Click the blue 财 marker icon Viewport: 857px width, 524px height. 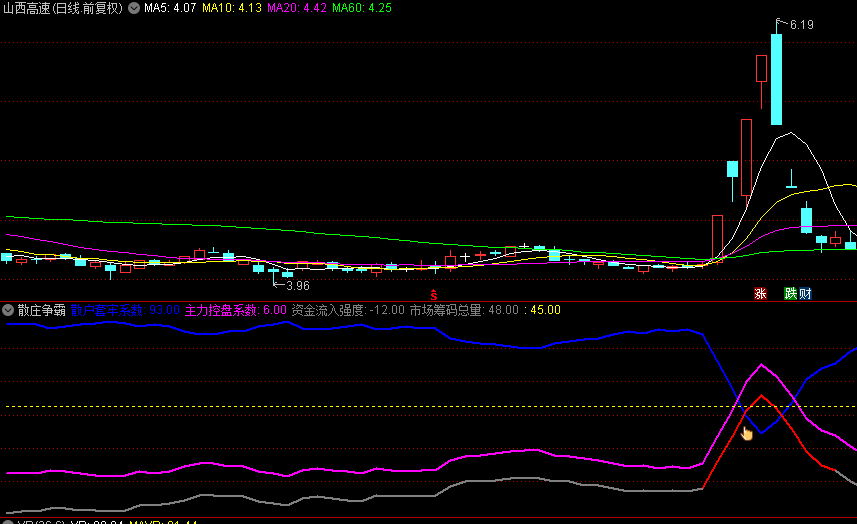point(805,293)
